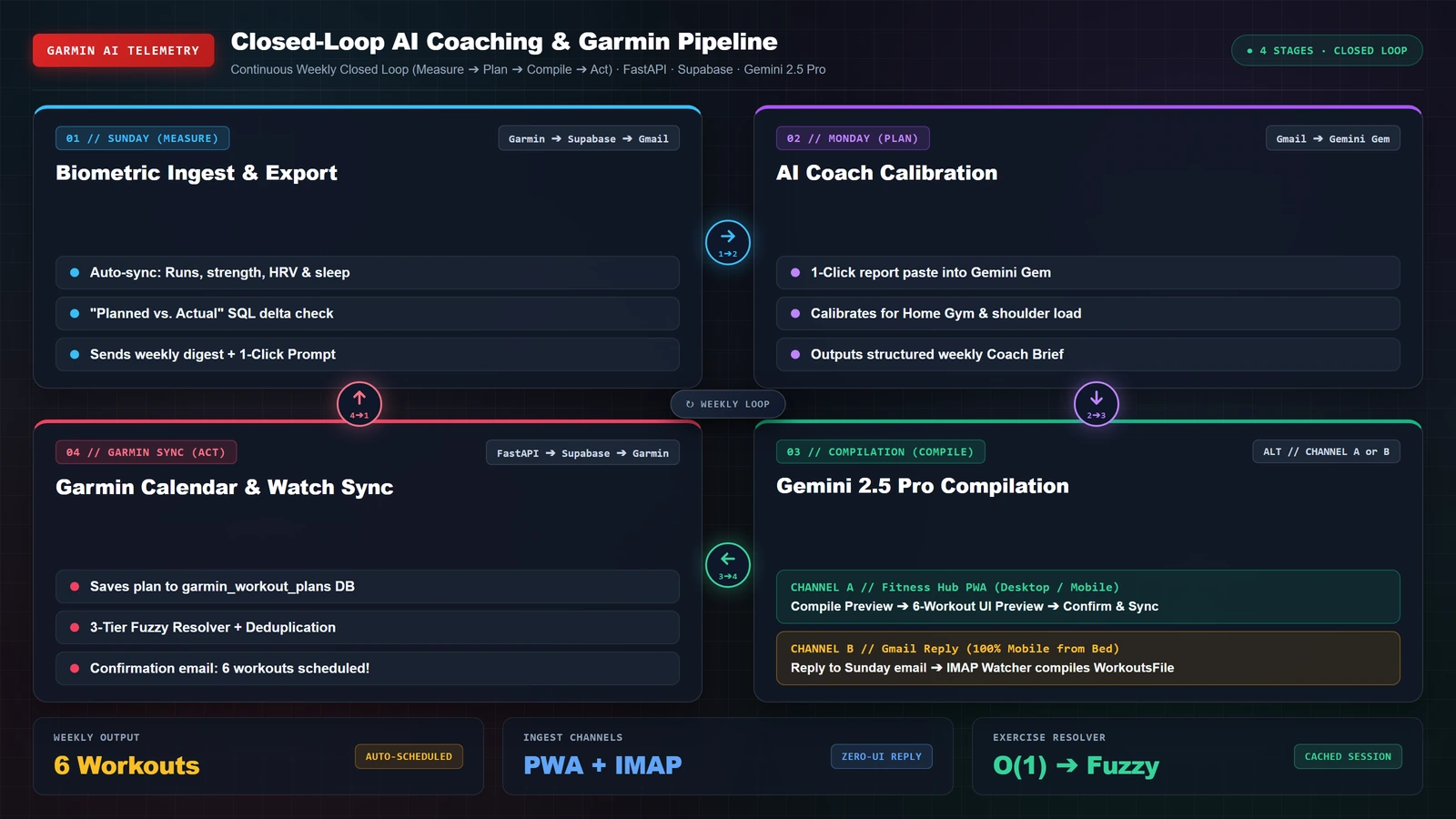Click Saves plan to garmin_workout_plans DB row
The width and height of the screenshot is (1456, 819).
pos(368,586)
